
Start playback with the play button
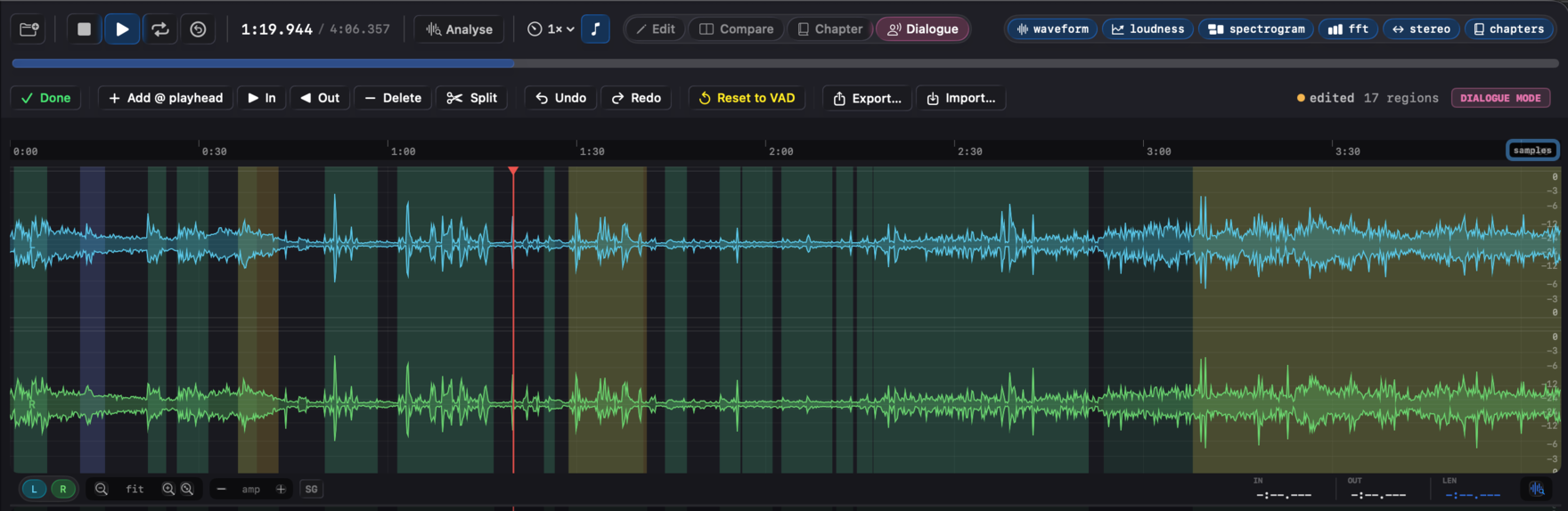(122, 29)
